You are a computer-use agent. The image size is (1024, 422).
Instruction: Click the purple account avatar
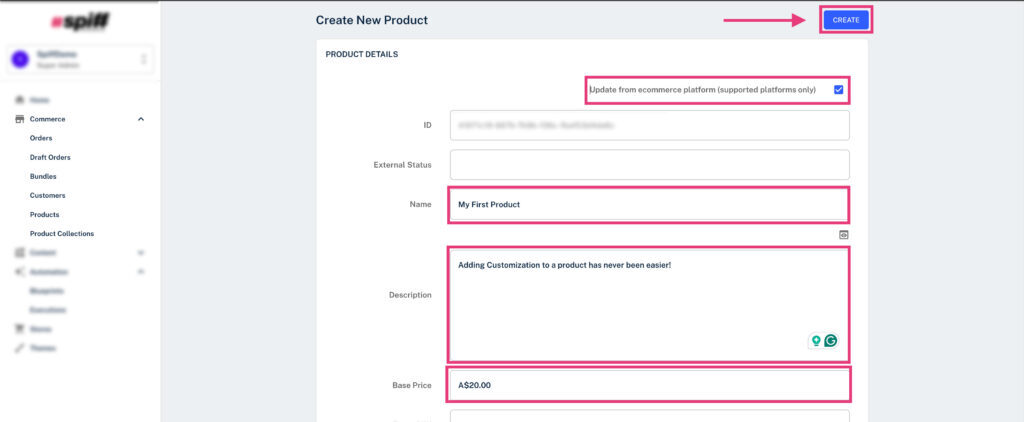[20, 59]
